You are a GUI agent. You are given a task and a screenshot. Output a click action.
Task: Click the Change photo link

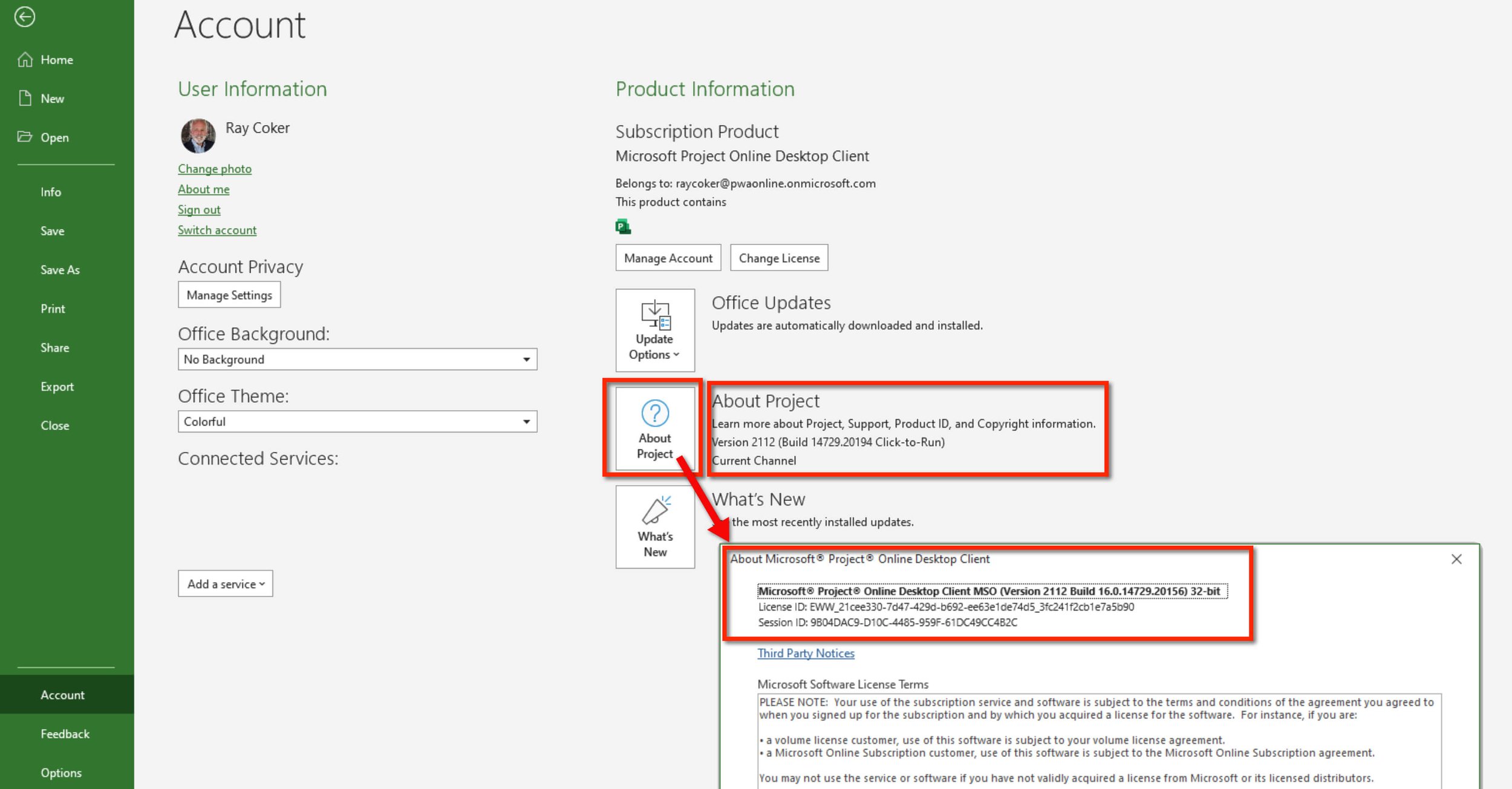coord(215,169)
